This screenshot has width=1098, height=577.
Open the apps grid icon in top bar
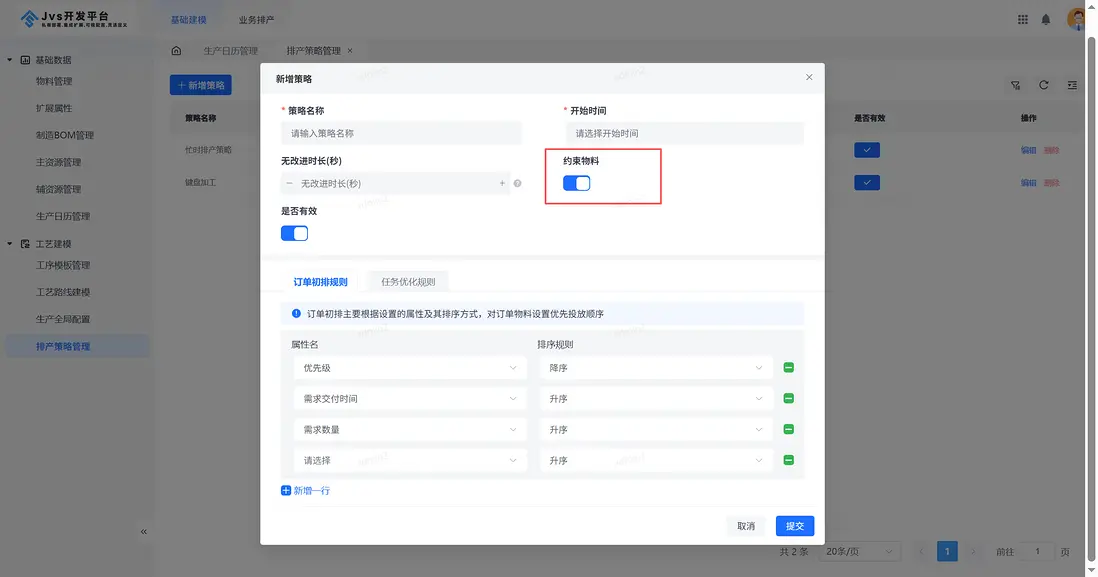click(1021, 18)
